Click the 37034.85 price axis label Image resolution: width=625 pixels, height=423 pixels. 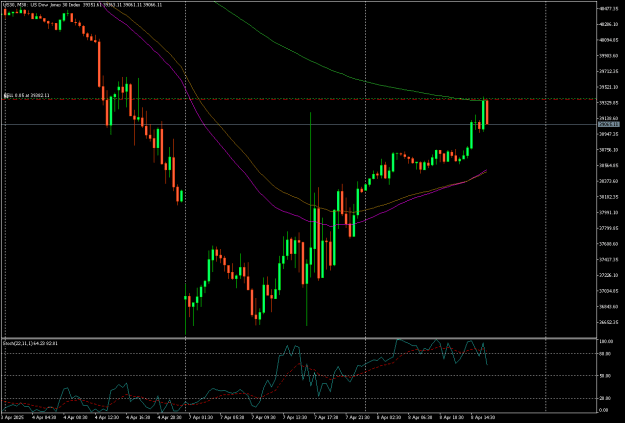[609, 291]
